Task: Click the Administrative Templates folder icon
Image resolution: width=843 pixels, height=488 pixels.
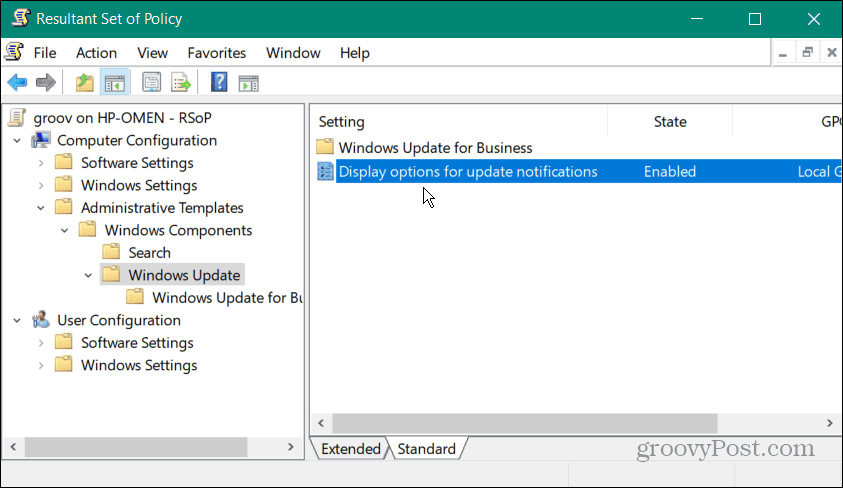Action: tap(64, 206)
